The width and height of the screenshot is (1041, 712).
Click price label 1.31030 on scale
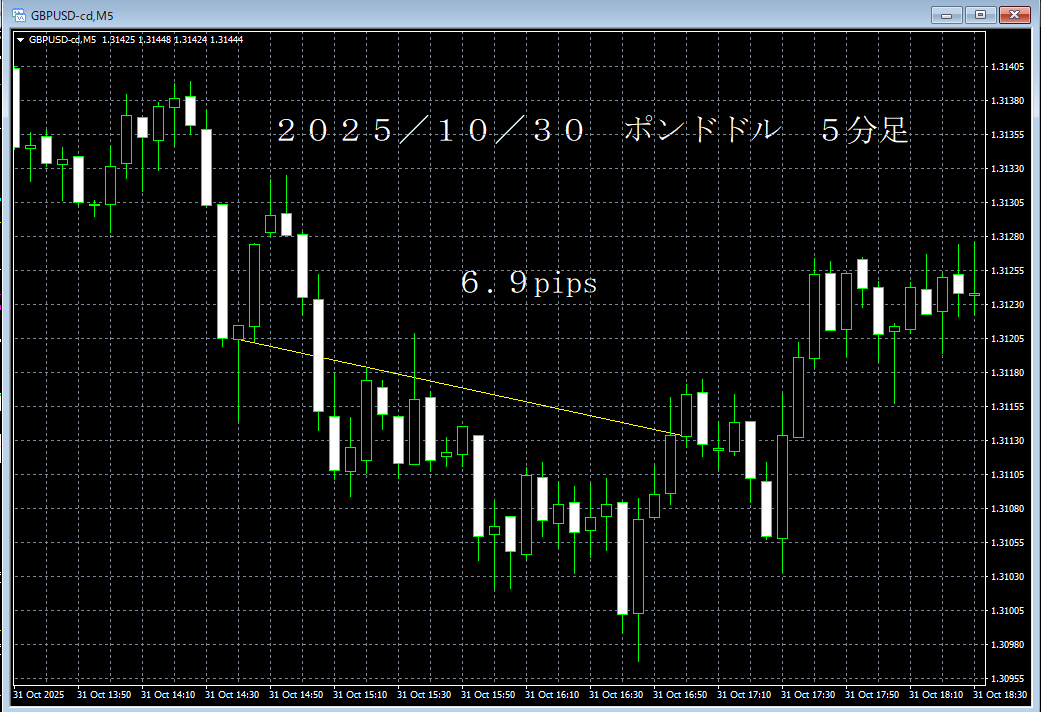coord(1007,577)
